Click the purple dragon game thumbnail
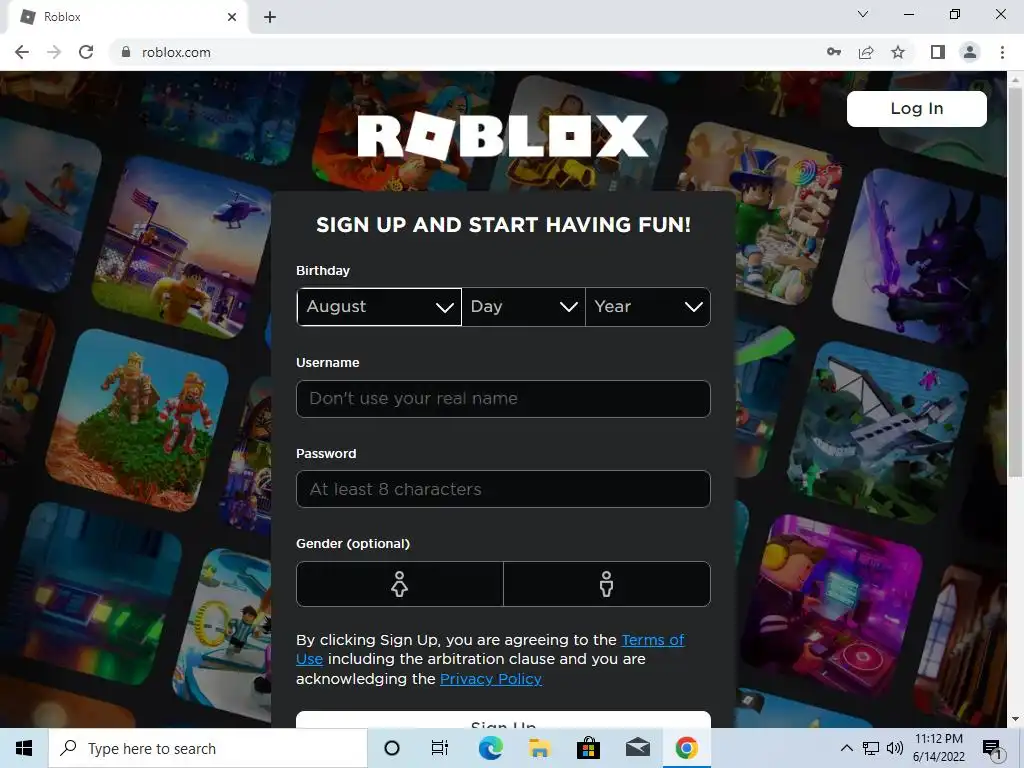Image resolution: width=1024 pixels, height=768 pixels. (x=921, y=256)
